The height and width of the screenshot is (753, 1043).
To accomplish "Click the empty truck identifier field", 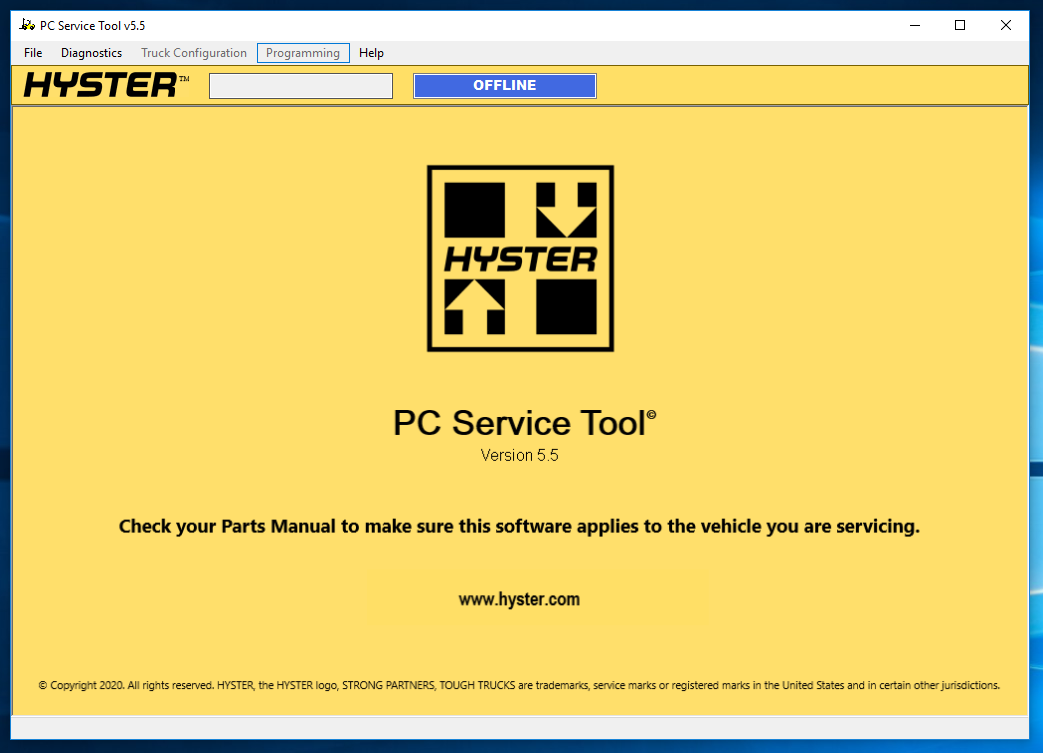I will pos(300,85).
